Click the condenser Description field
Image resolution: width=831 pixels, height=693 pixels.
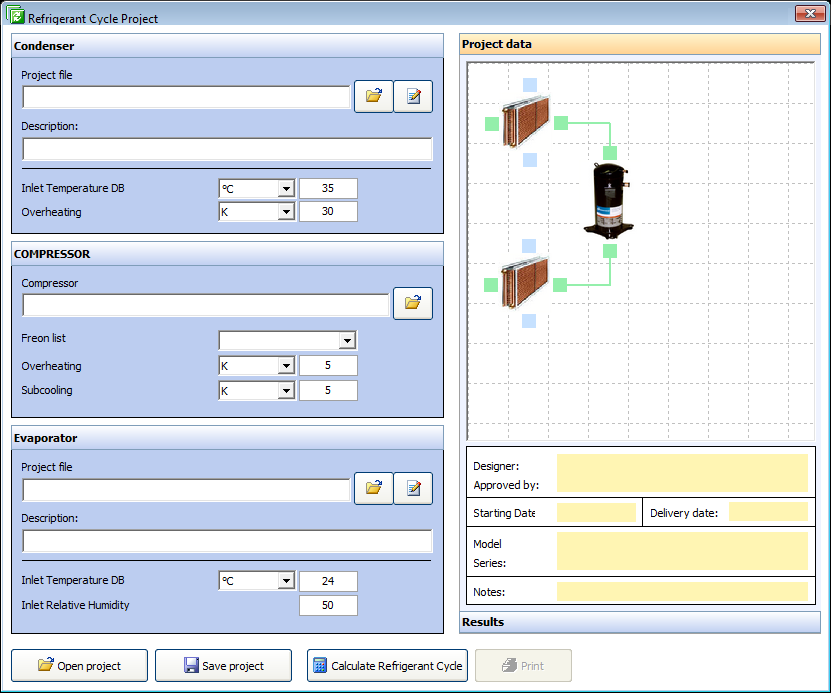point(227,149)
